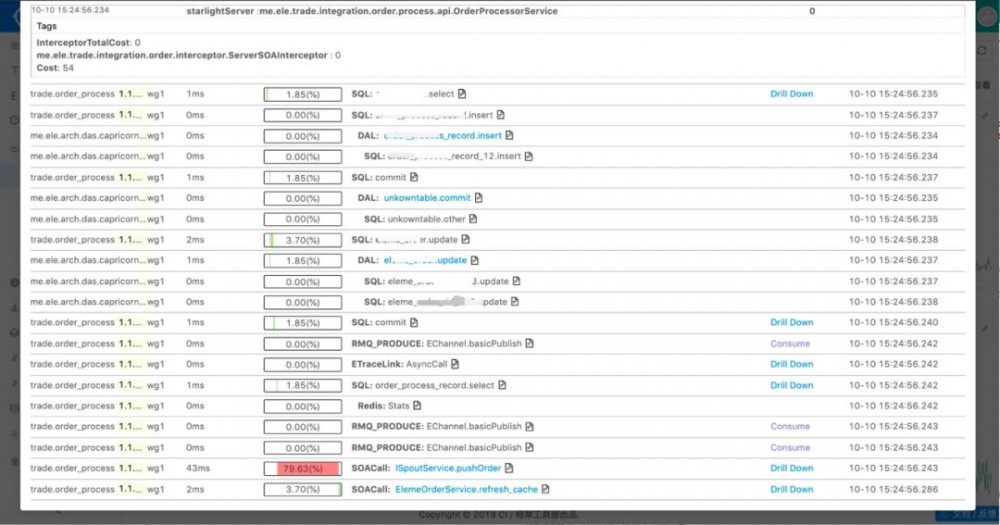Click the red 79.63(%) progress bar
The height and width of the screenshot is (525, 1000).
pos(302,468)
